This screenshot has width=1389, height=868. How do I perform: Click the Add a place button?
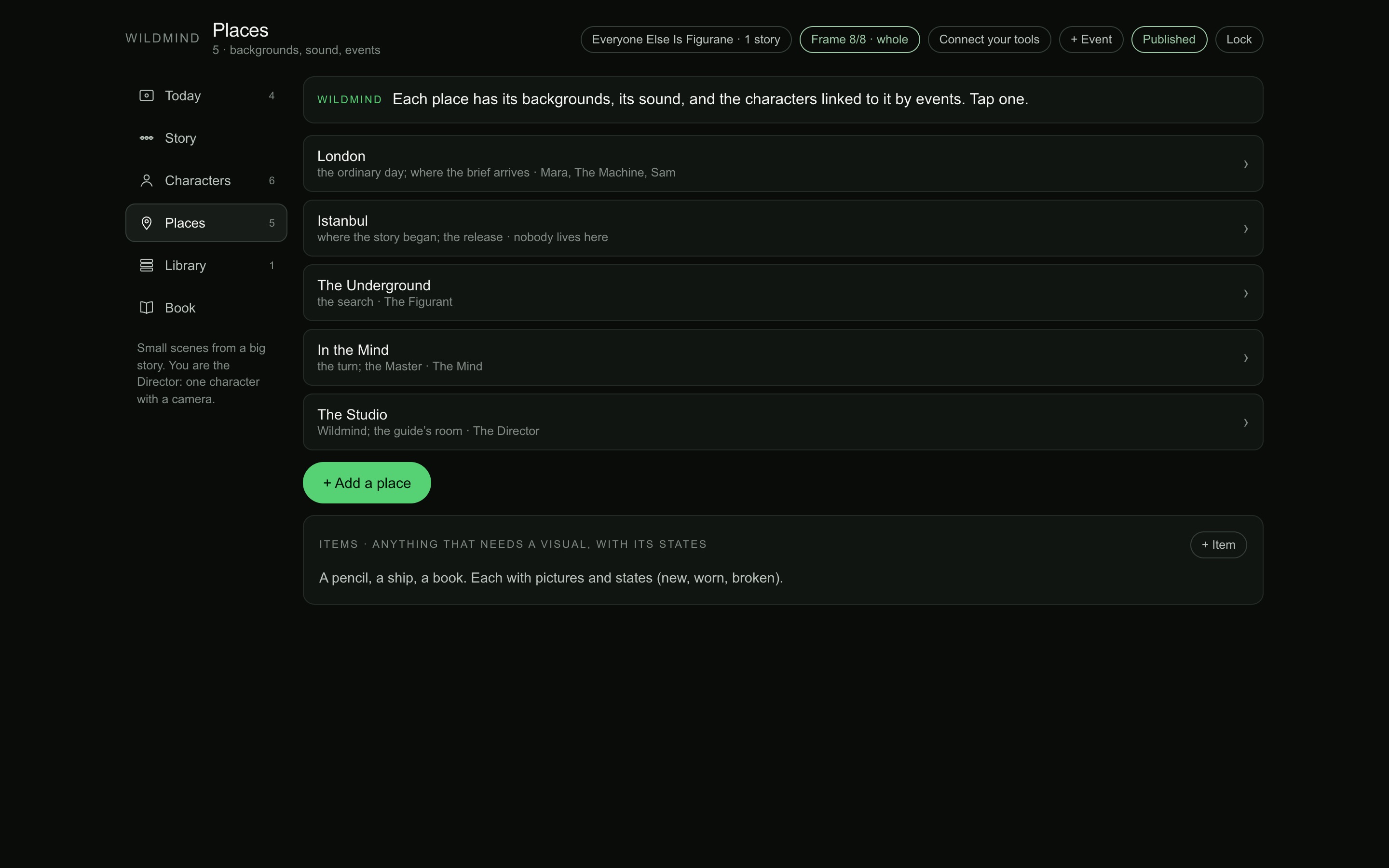pyautogui.click(x=367, y=483)
